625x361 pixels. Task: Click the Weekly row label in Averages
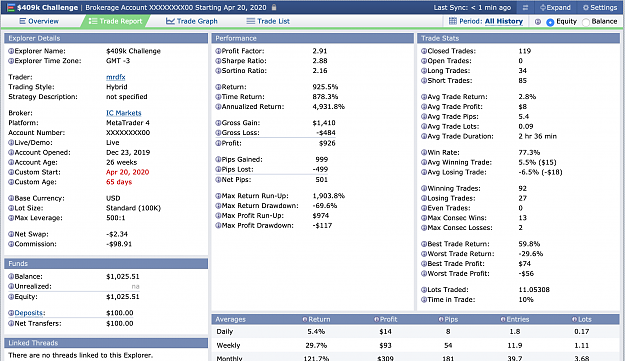(x=228, y=345)
